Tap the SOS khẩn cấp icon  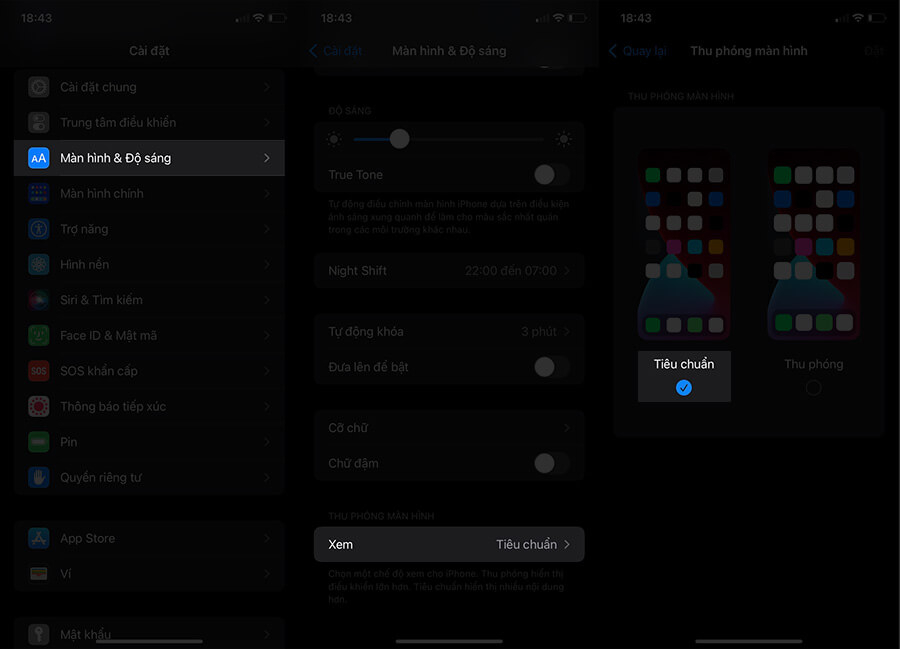click(39, 371)
